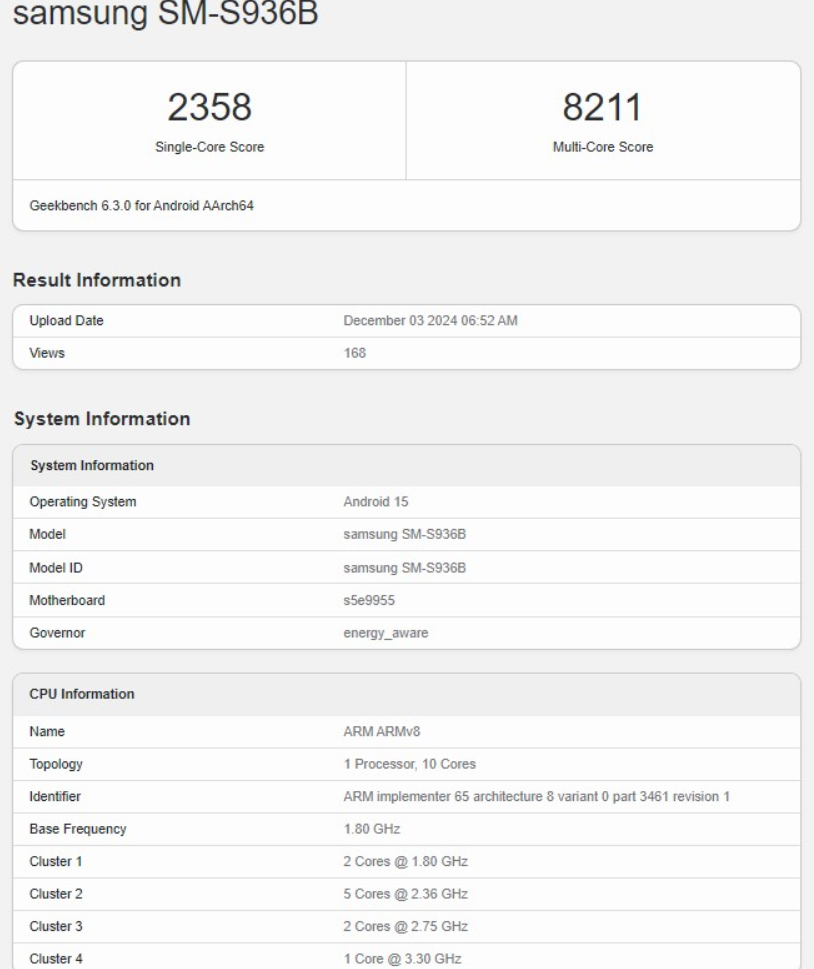This screenshot has height=969, width=814.
Task: Click the '2 Cores @ 1.80 GHz' value
Action: [405, 861]
